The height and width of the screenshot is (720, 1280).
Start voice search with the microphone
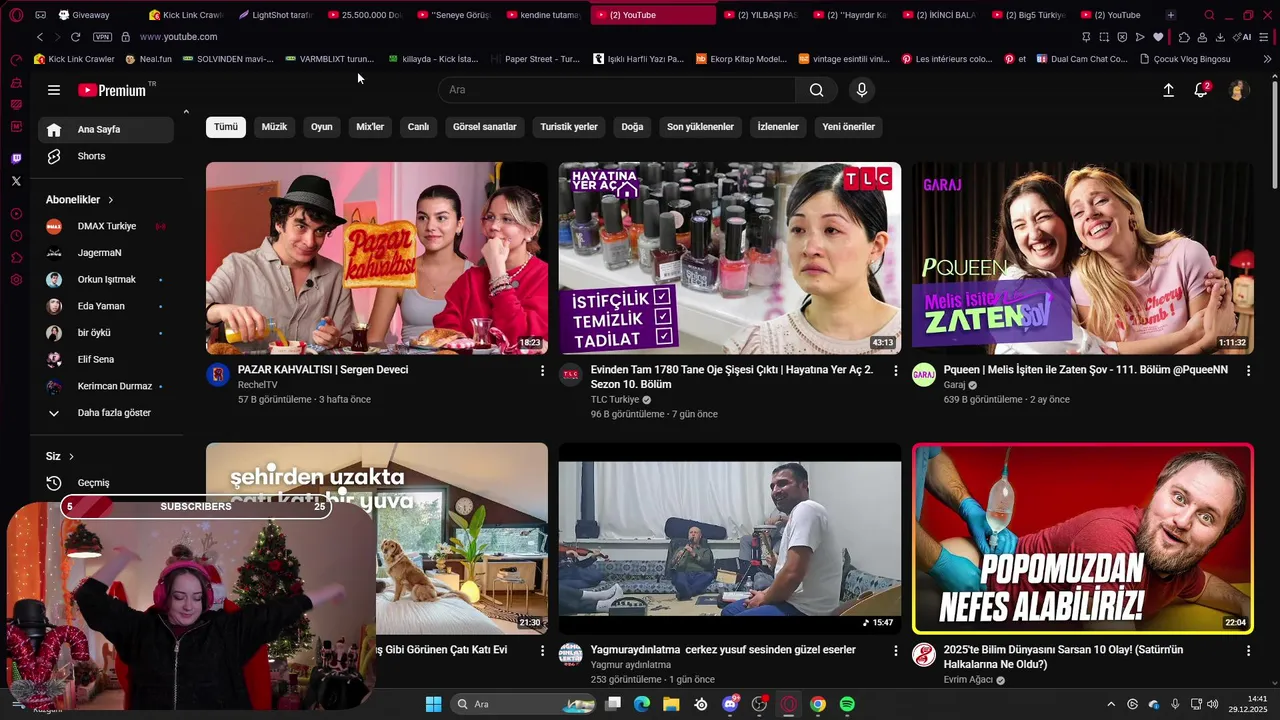(862, 90)
